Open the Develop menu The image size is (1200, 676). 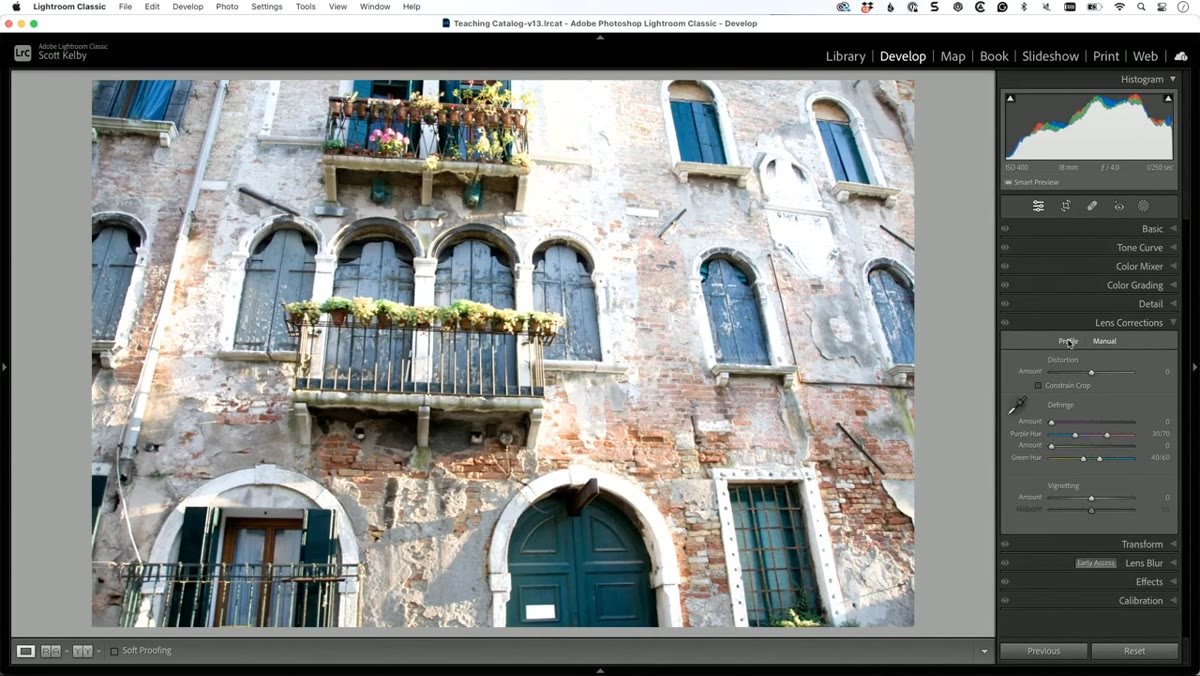point(187,7)
